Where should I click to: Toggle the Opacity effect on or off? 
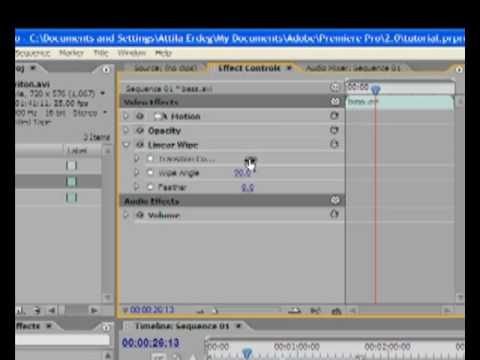click(140, 130)
